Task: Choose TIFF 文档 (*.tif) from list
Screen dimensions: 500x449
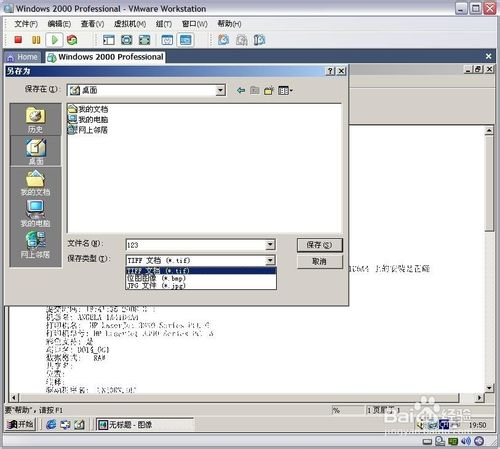Action: pyautogui.click(x=201, y=270)
